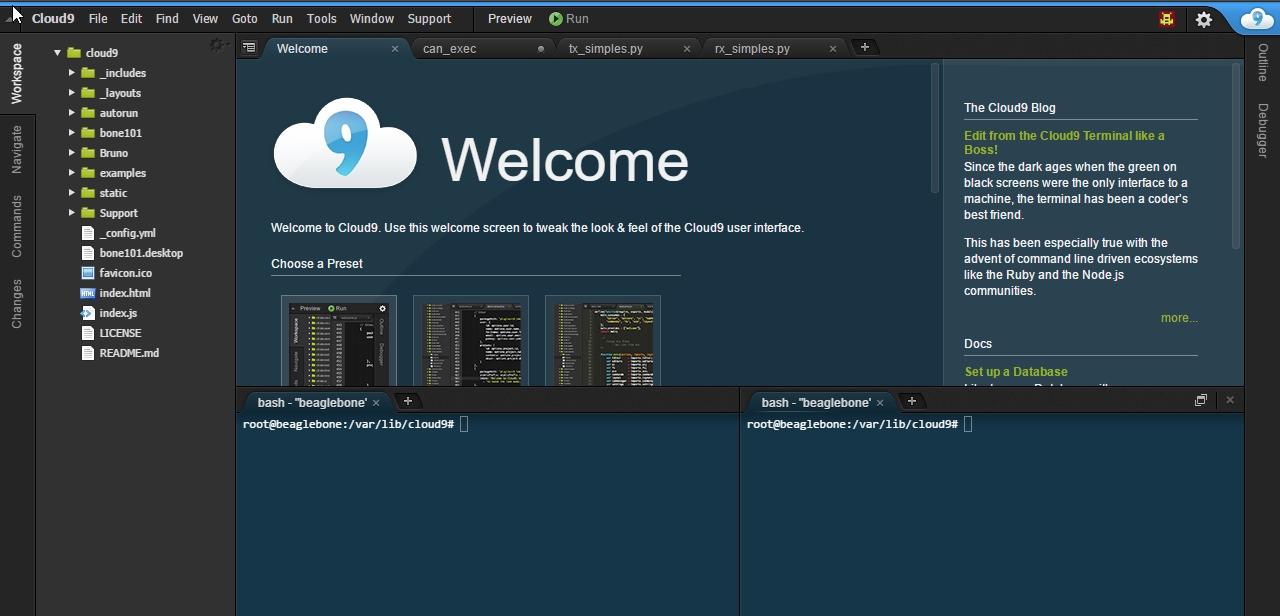Expand the static folder
Screen dimensions: 1280x616
tap(72, 193)
